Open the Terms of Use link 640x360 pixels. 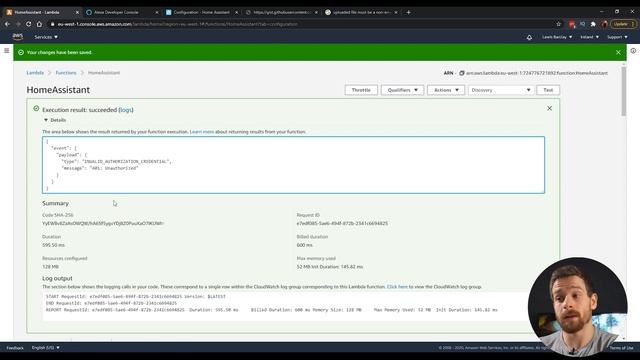pos(621,348)
